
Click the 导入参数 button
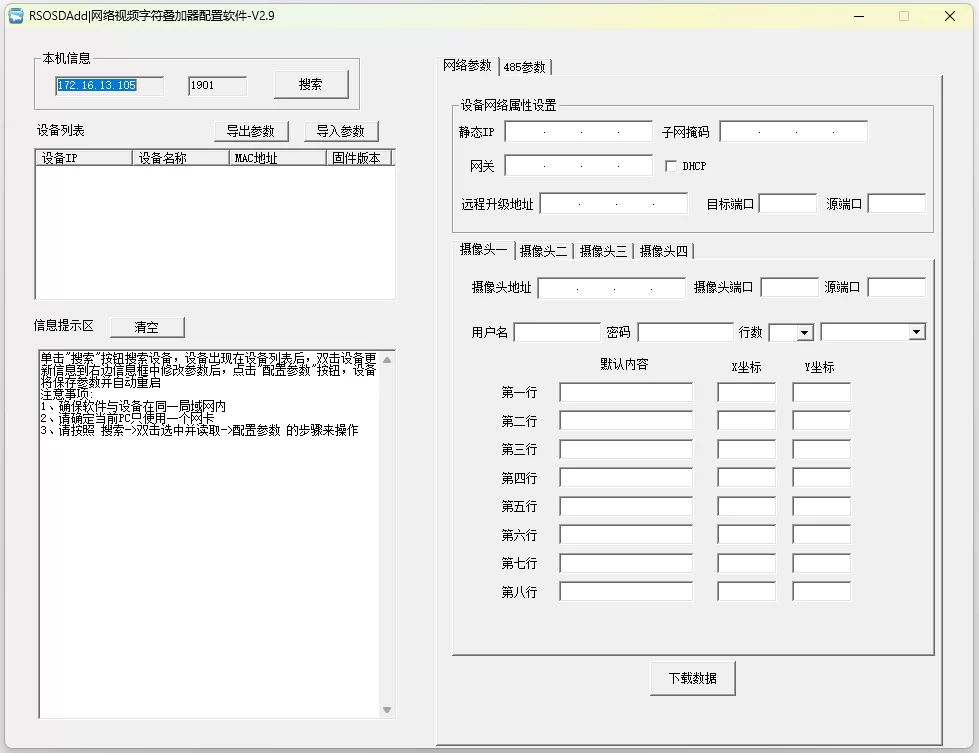click(x=341, y=131)
